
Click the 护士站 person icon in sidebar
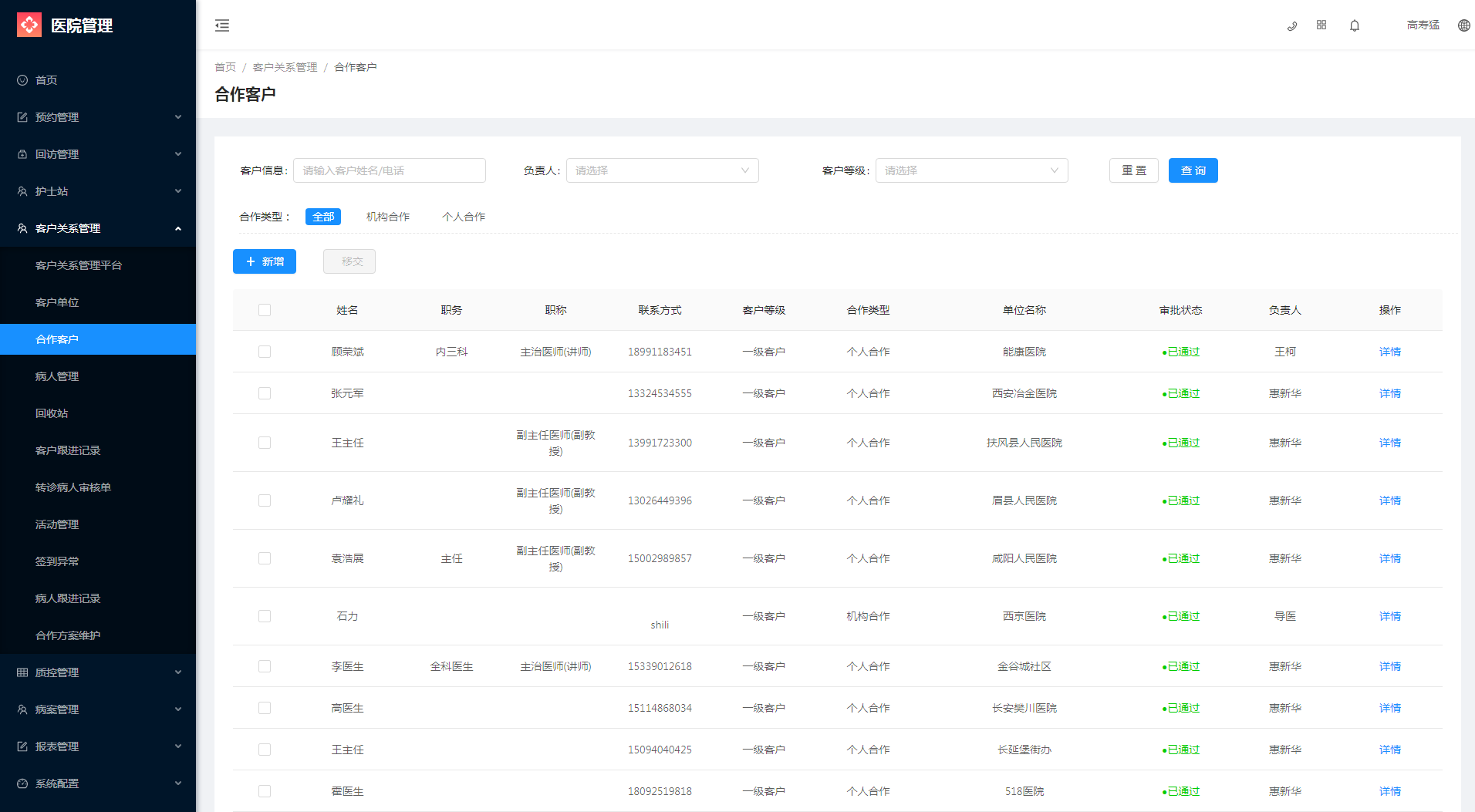[22, 191]
